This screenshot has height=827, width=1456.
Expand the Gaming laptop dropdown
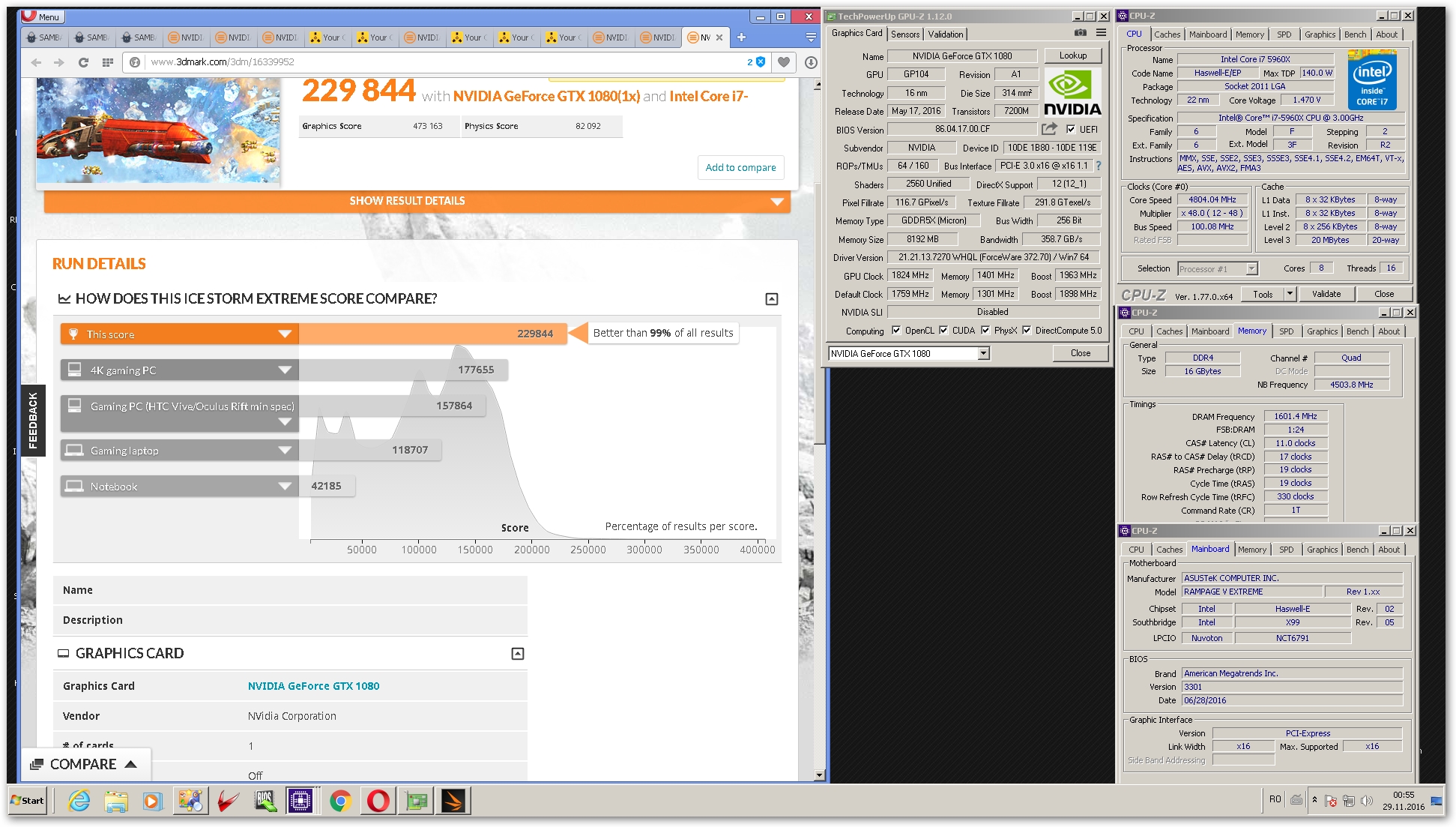[x=285, y=451]
